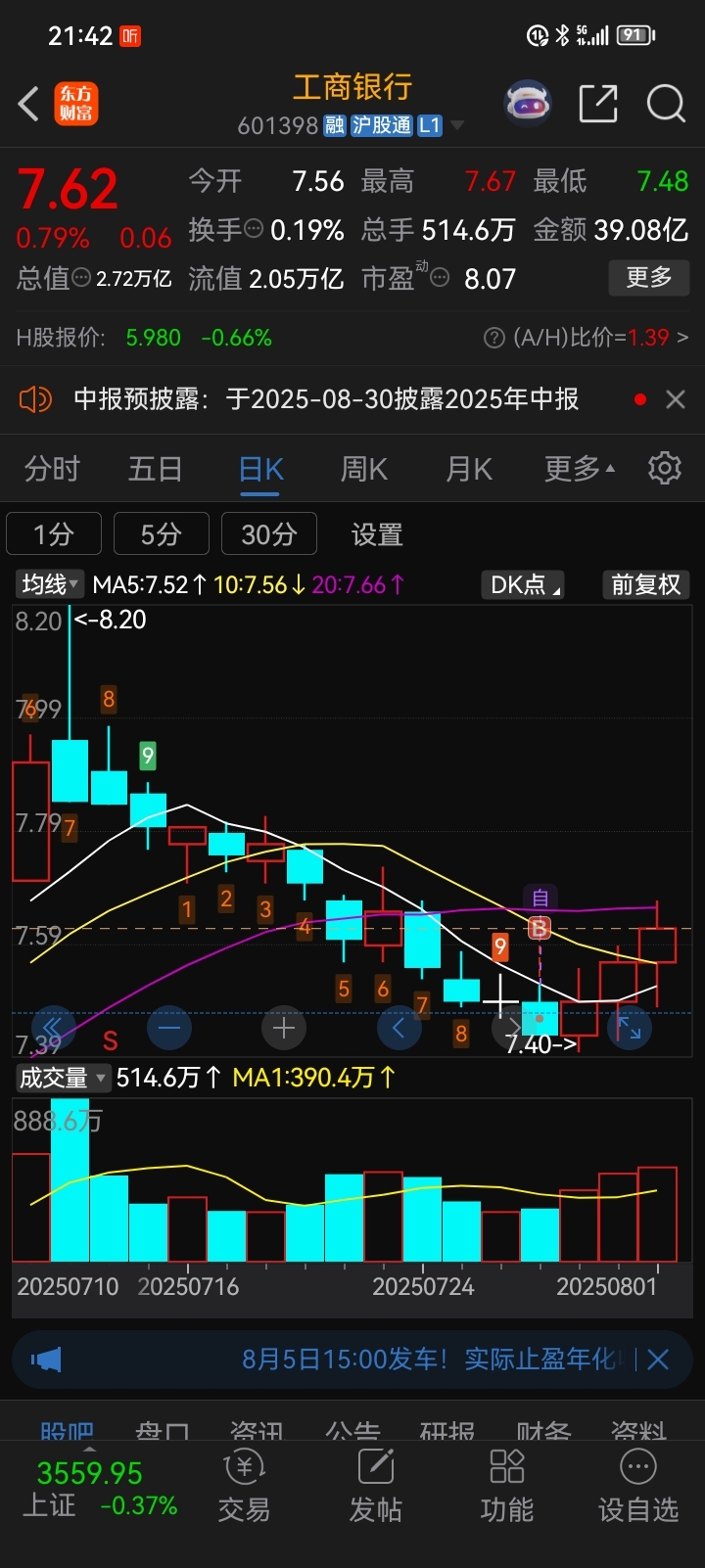
Task: Zoom in chart with plus icon
Action: coord(284,1028)
